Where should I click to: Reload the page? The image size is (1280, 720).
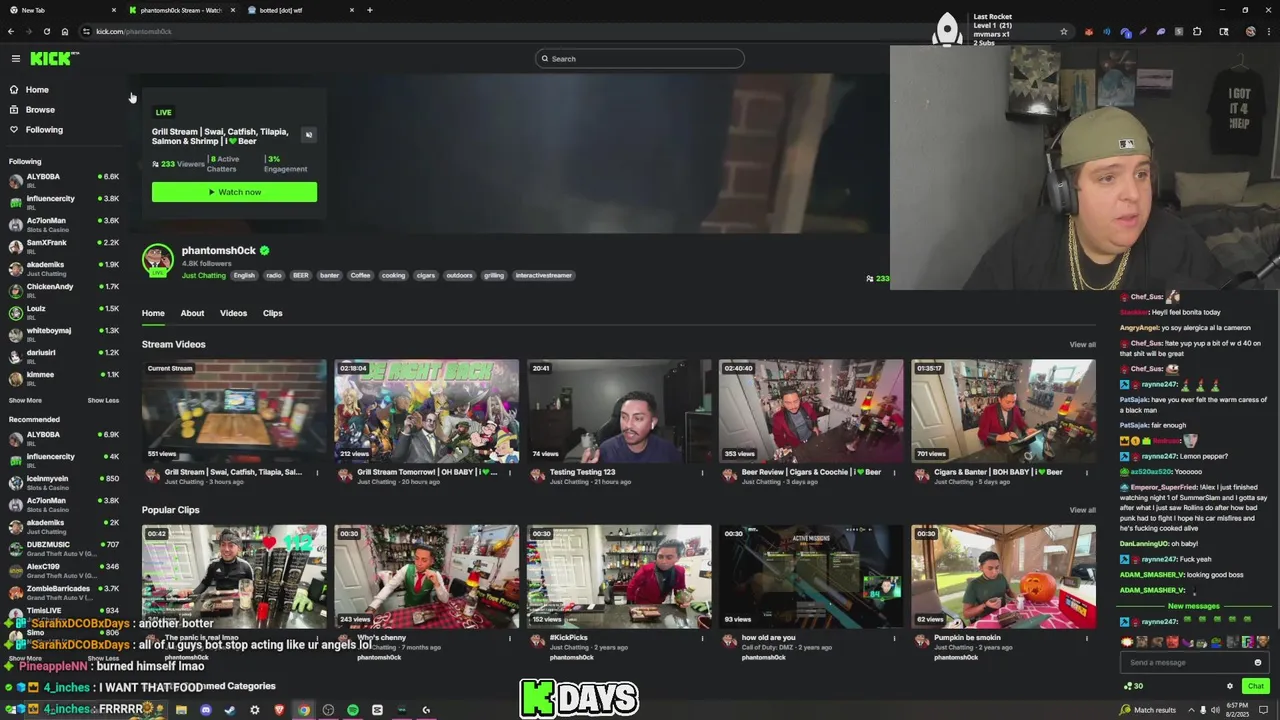click(46, 32)
